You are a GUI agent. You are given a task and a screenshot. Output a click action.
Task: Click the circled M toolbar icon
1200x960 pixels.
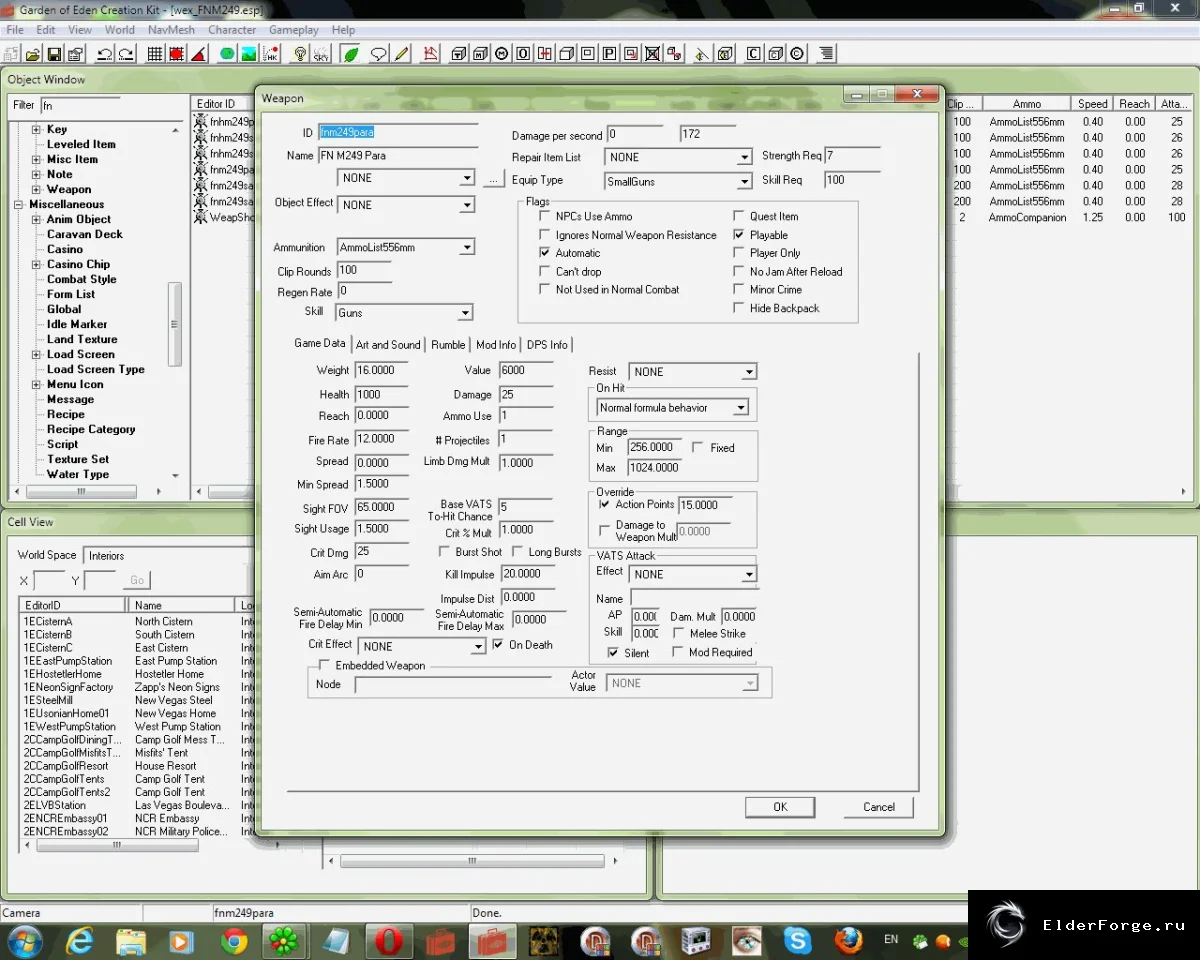501,54
